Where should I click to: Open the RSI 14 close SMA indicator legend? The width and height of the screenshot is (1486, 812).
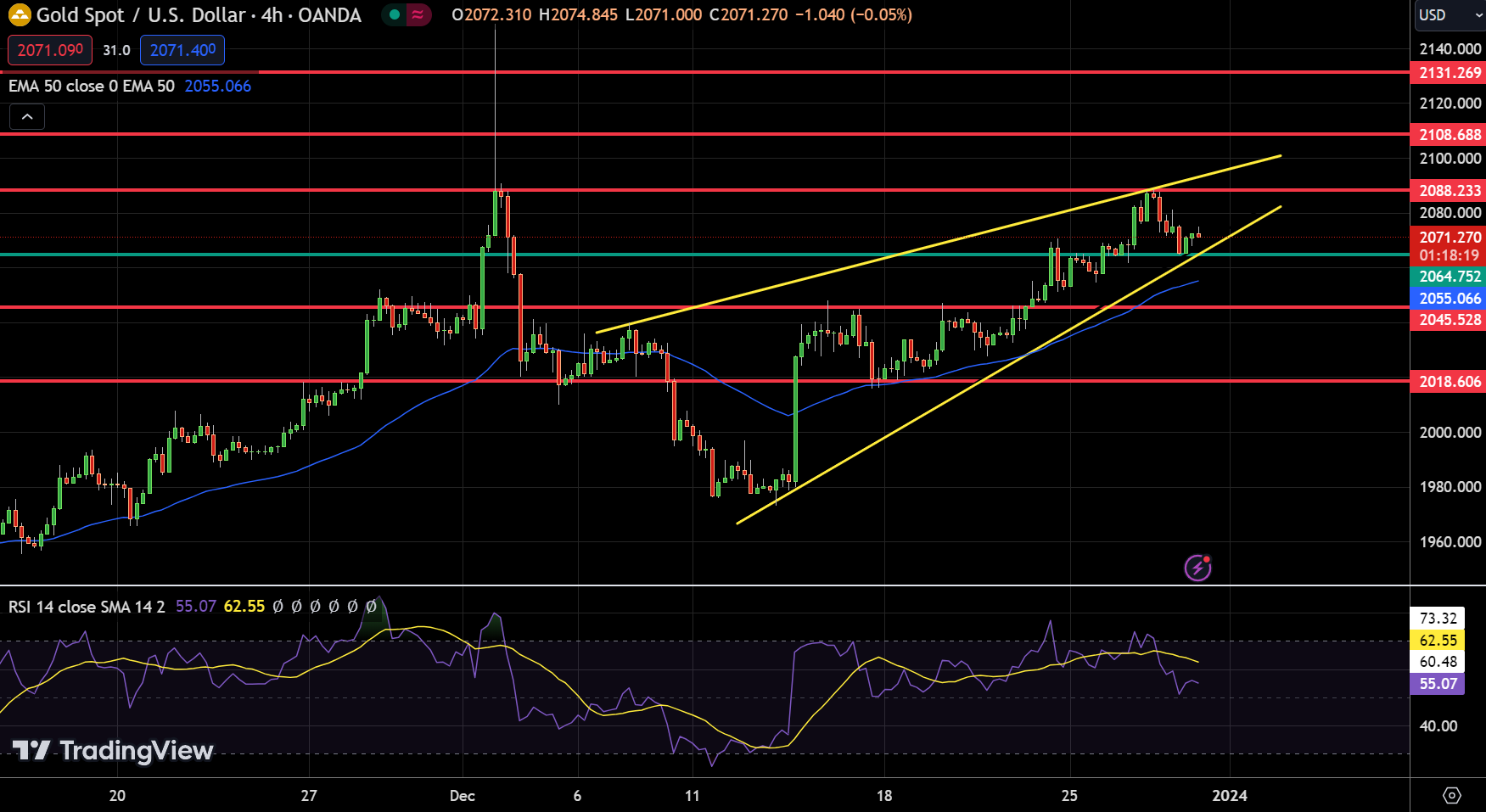click(87, 607)
